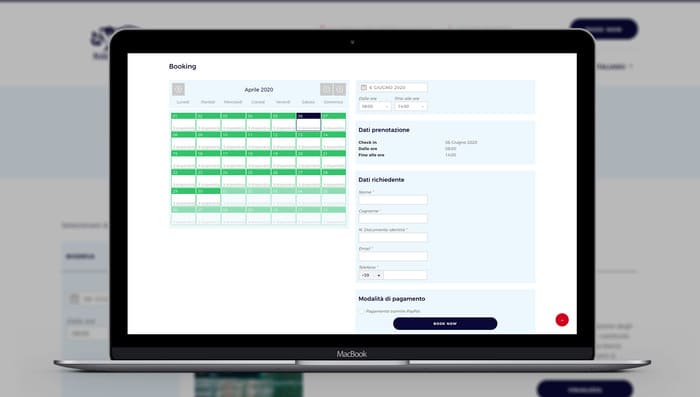Select day 15 in the calendar

click(x=183, y=159)
